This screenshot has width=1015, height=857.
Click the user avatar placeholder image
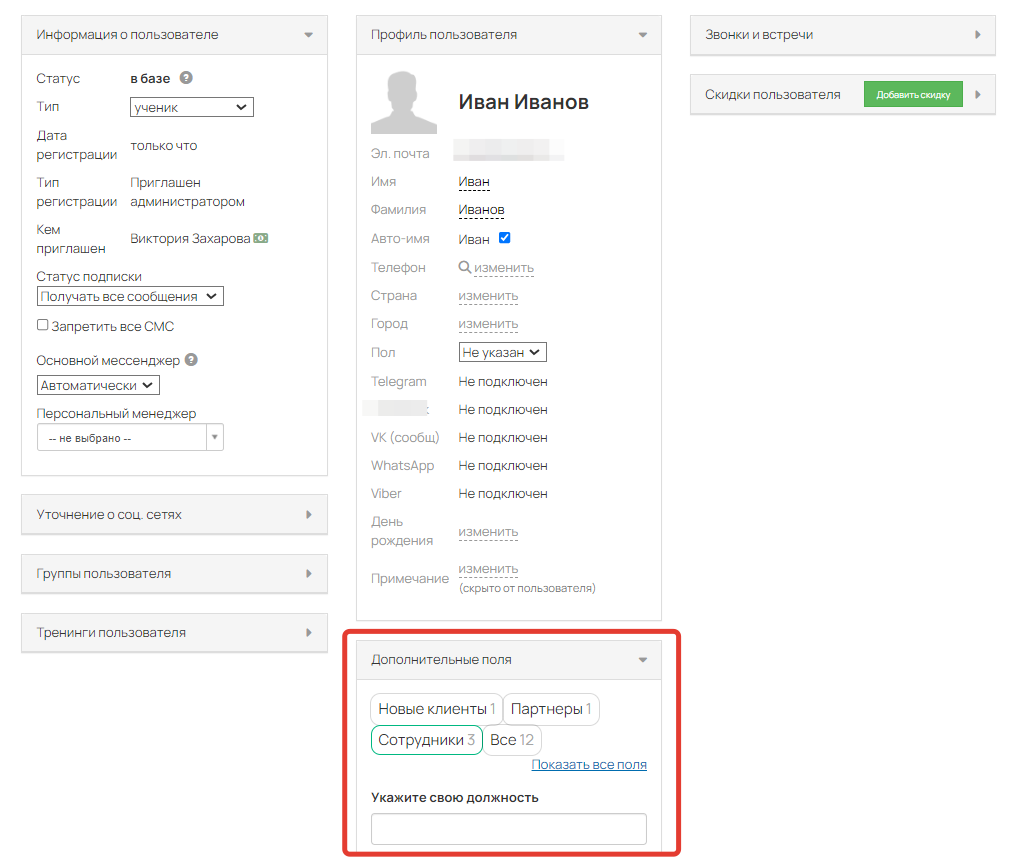(x=404, y=102)
